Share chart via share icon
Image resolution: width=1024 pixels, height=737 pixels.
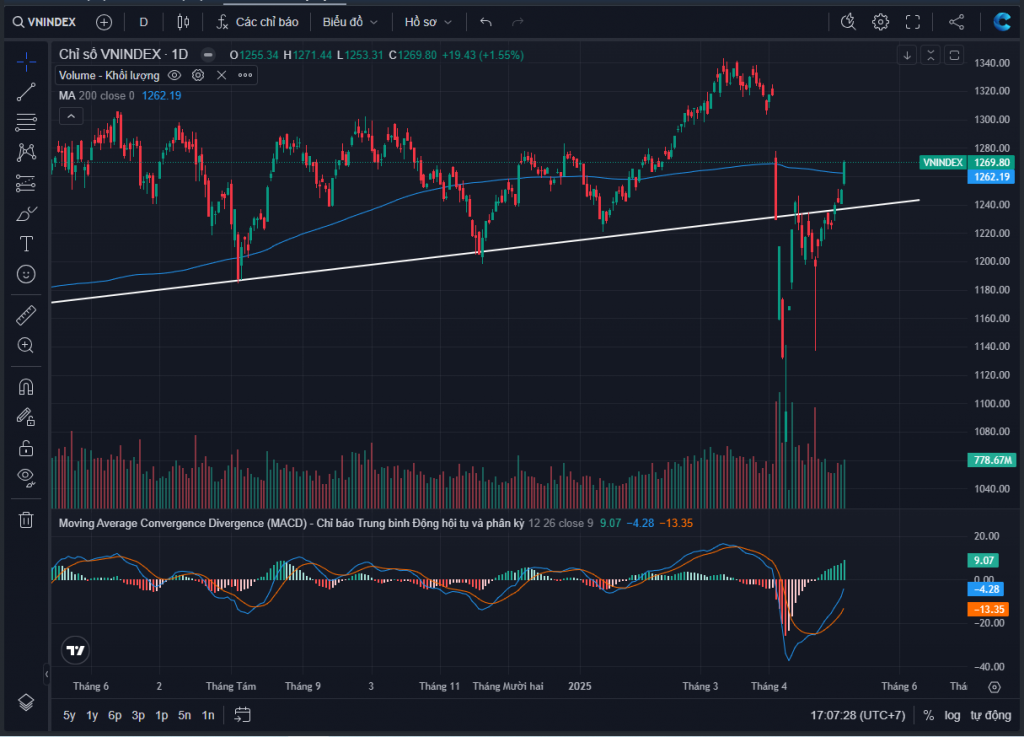click(x=957, y=22)
